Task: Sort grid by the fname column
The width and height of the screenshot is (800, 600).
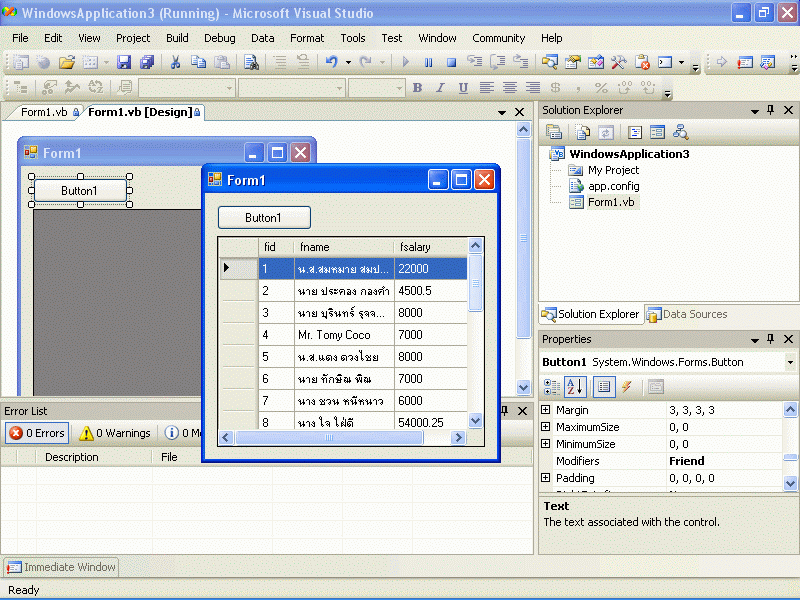Action: tap(344, 247)
